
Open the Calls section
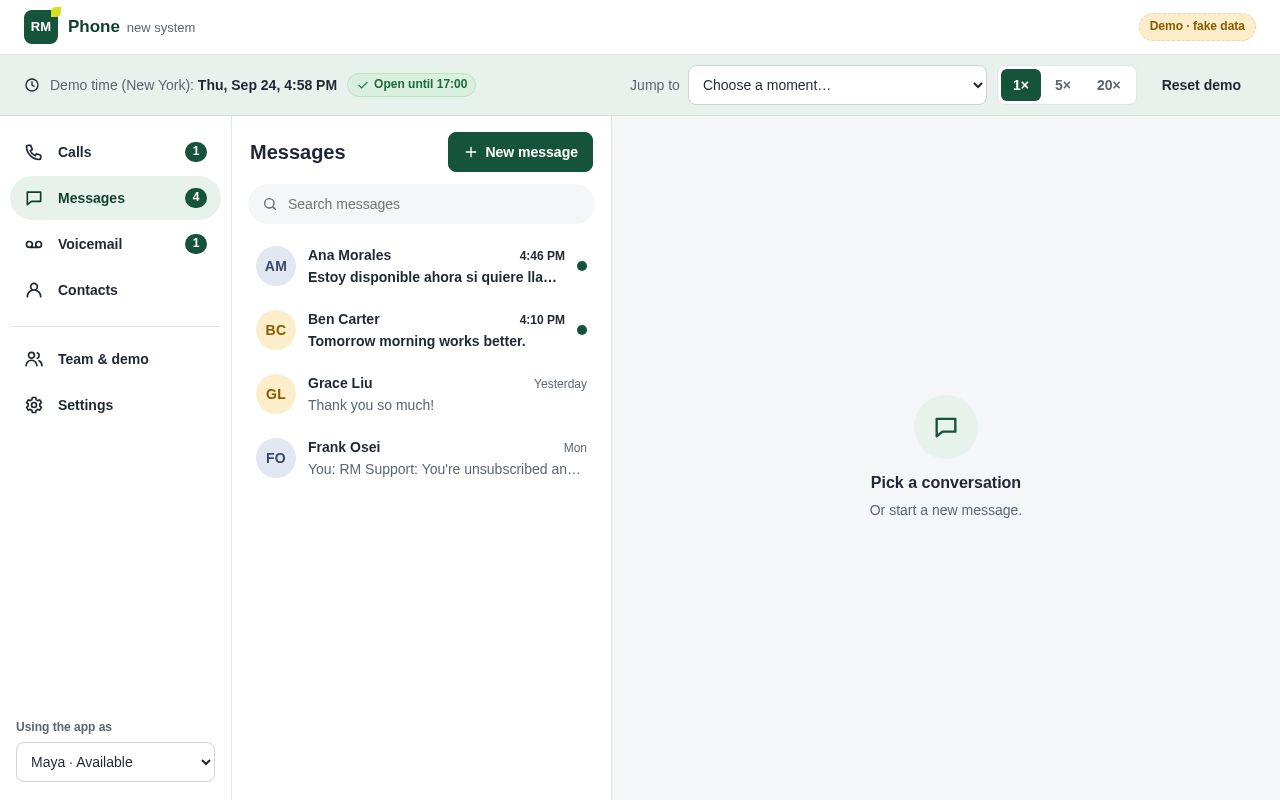pyautogui.click(x=115, y=152)
